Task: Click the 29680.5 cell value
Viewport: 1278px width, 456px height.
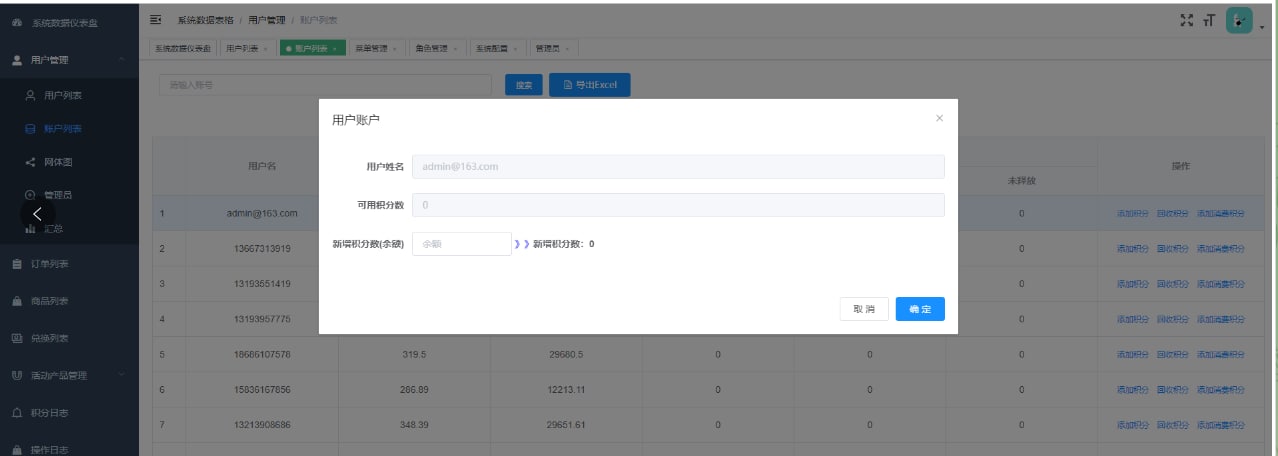Action: (x=566, y=354)
